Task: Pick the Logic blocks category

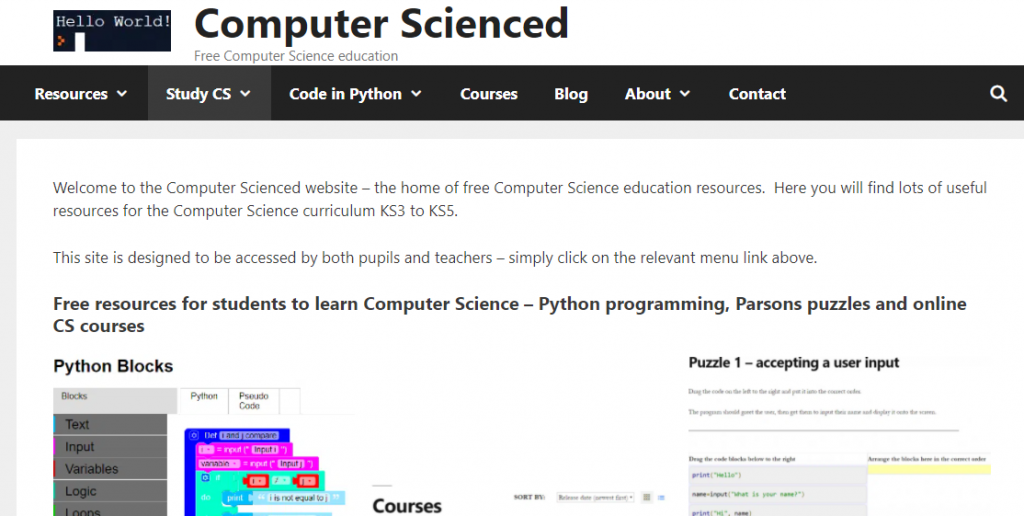Action: pos(81,491)
